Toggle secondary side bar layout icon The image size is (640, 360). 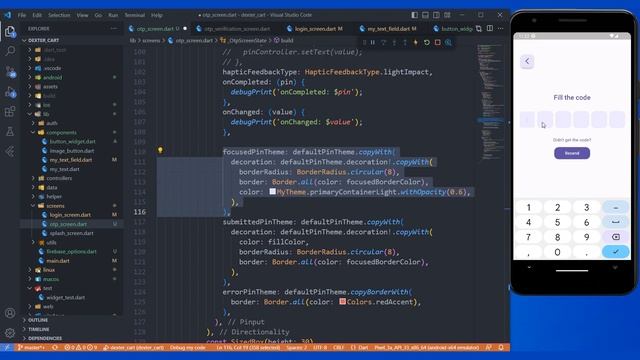tap(436, 15)
